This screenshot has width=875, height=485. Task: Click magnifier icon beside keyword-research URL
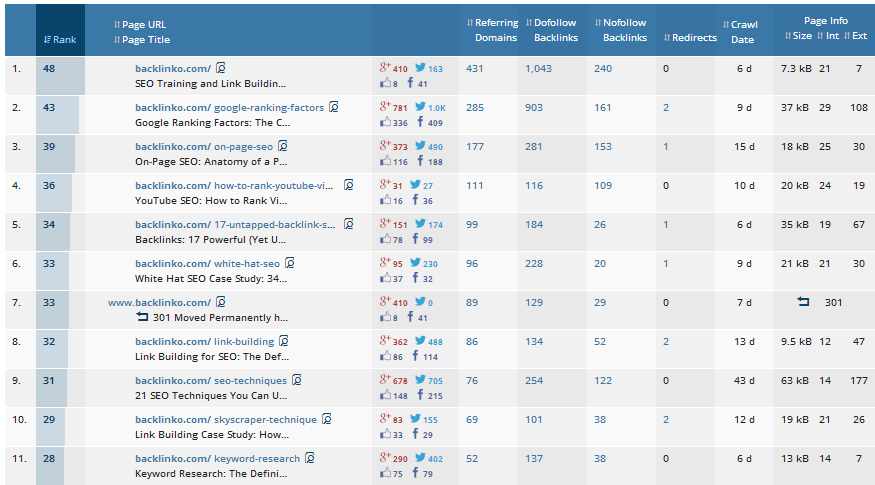click(310, 458)
